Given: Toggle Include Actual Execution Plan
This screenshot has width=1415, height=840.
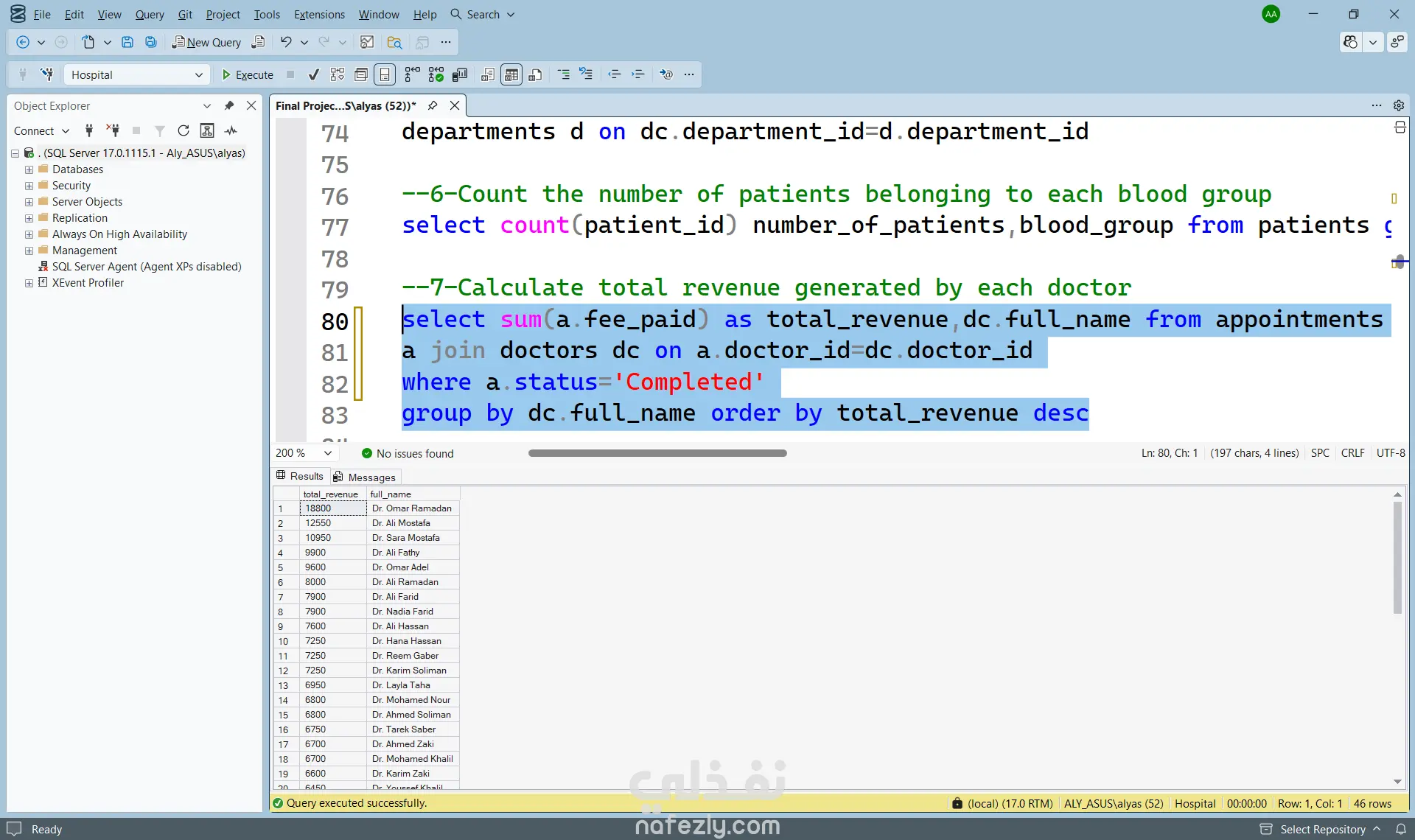Looking at the screenshot, I should pyautogui.click(x=413, y=74).
